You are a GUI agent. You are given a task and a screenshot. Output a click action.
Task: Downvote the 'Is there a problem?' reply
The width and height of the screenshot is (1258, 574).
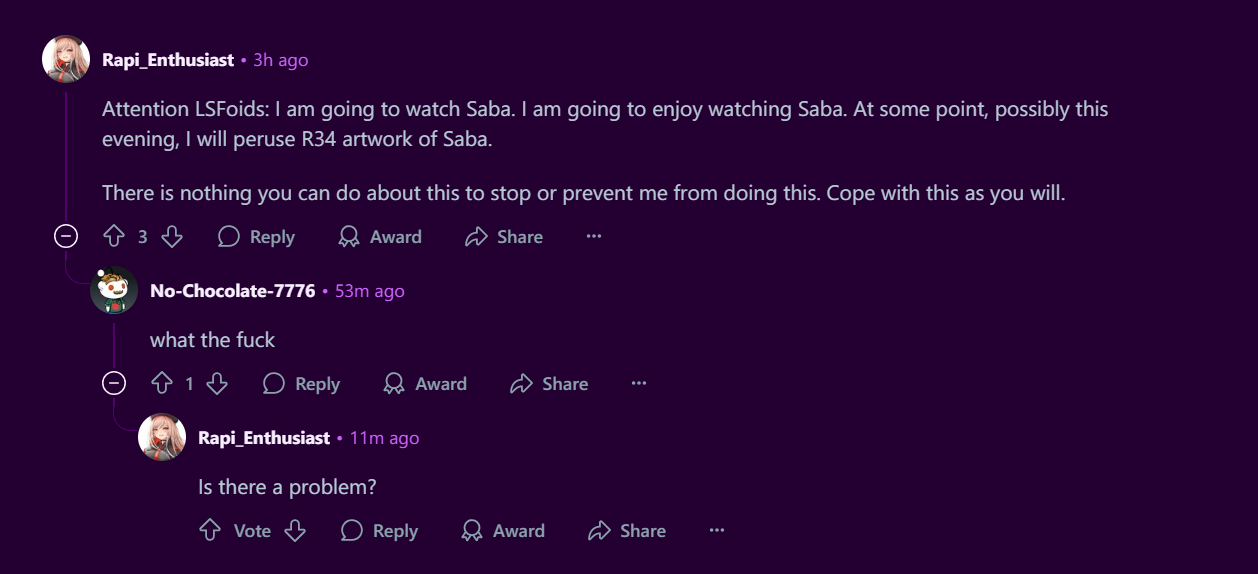point(295,531)
